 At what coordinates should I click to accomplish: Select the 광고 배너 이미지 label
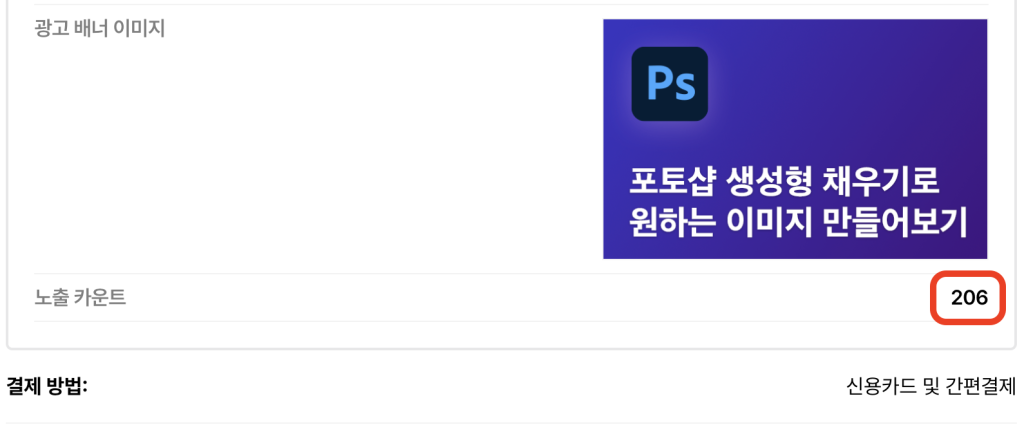[99, 28]
